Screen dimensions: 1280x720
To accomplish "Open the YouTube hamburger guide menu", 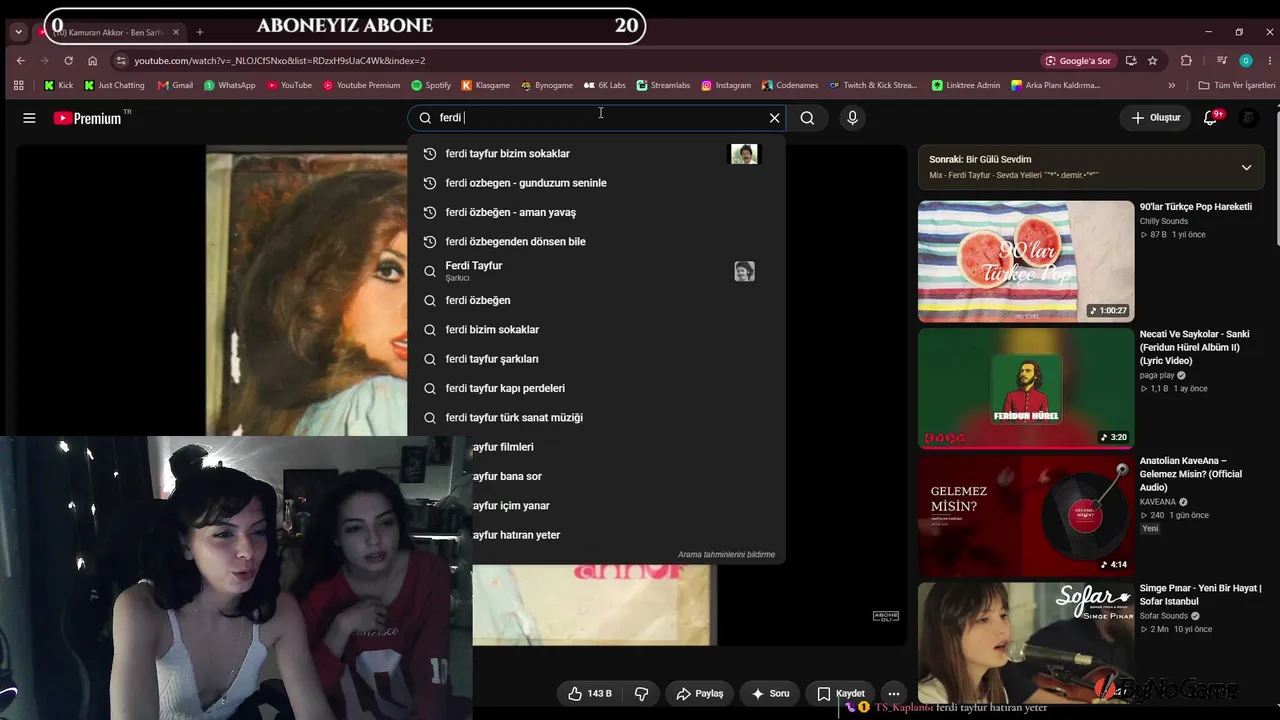I will tap(29, 118).
